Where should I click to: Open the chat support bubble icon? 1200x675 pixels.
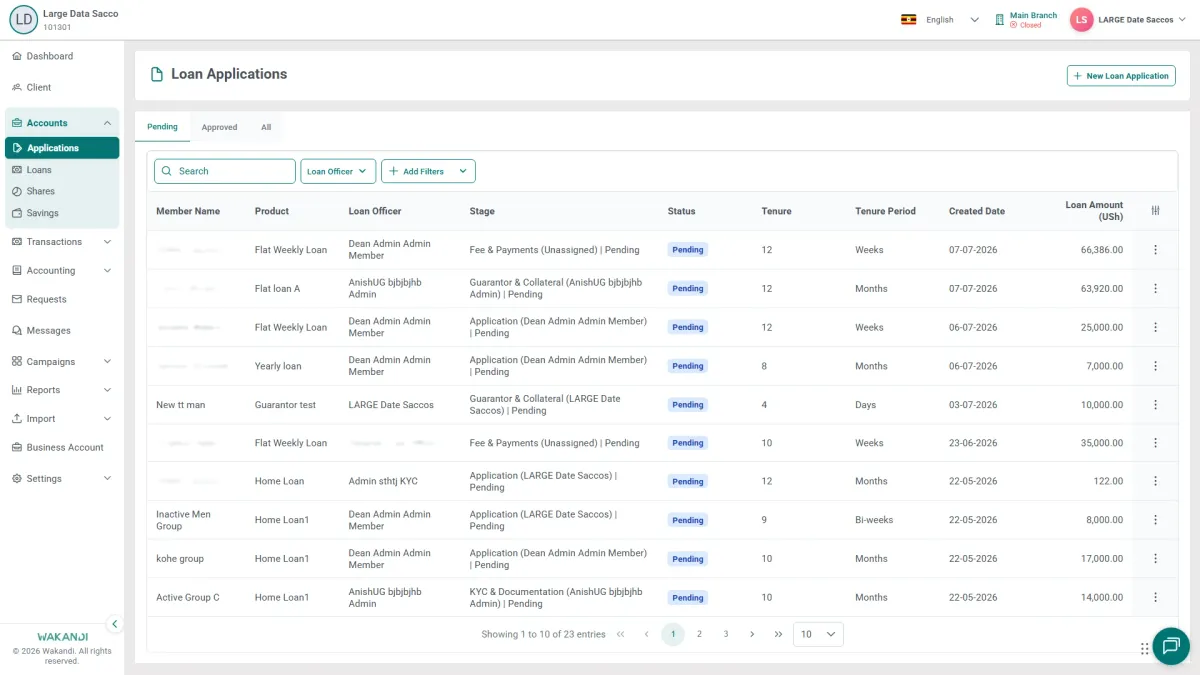1171,645
